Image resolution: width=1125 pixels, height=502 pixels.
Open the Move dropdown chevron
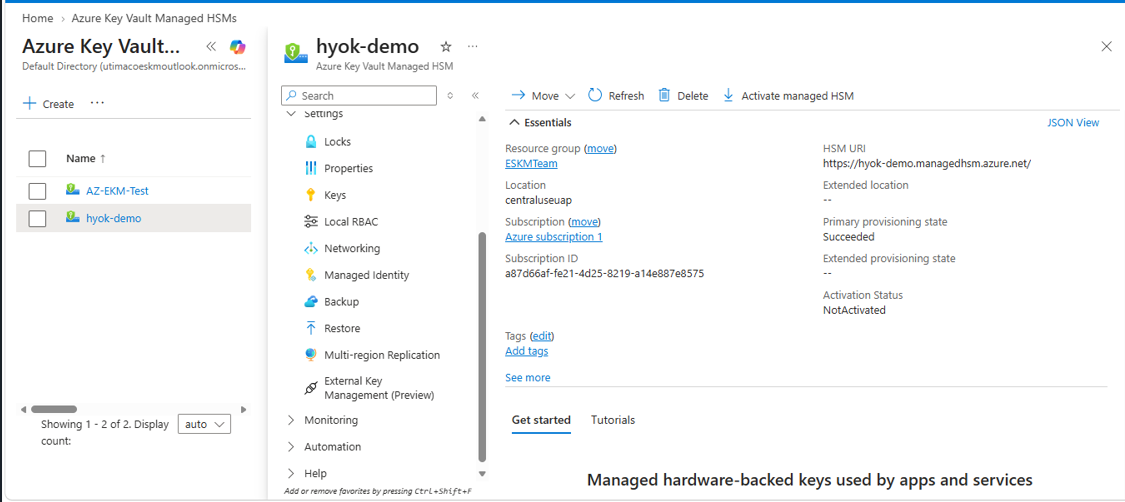[x=570, y=96]
